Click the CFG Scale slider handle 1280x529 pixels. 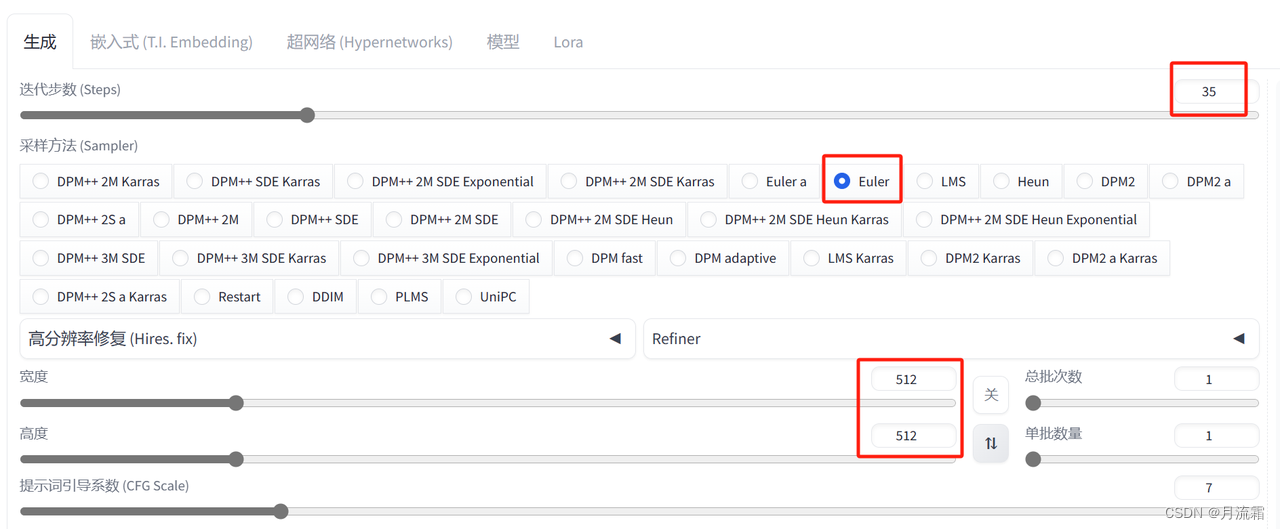click(x=281, y=511)
